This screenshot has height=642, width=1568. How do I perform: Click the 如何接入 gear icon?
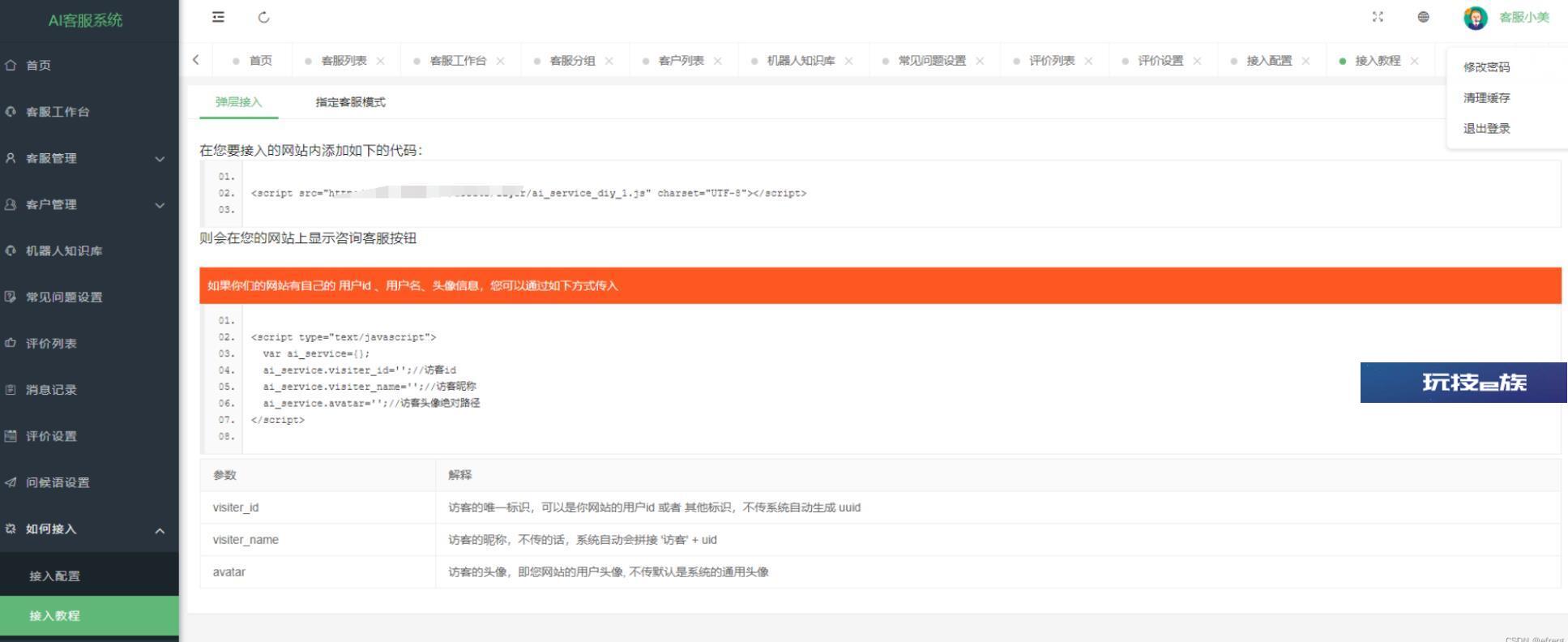coord(11,529)
